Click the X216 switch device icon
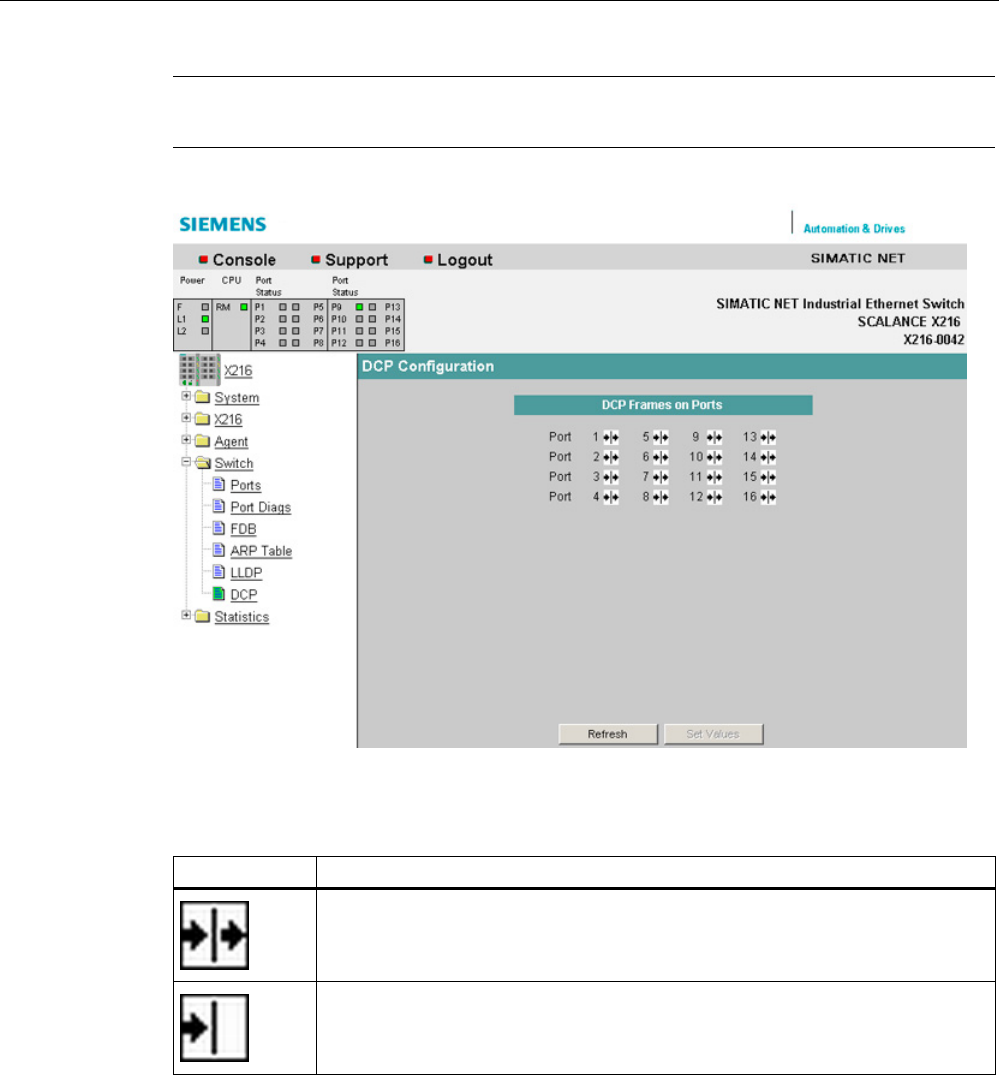The height and width of the screenshot is (1075, 999). point(200,370)
